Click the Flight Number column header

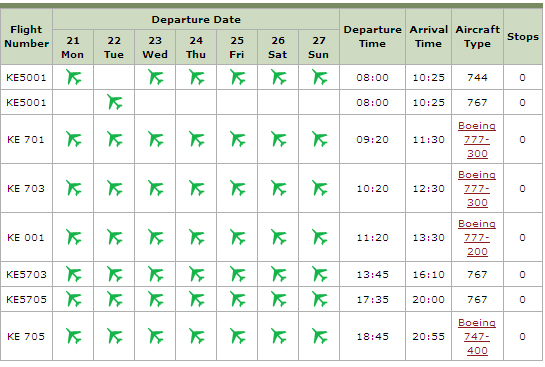pos(26,36)
